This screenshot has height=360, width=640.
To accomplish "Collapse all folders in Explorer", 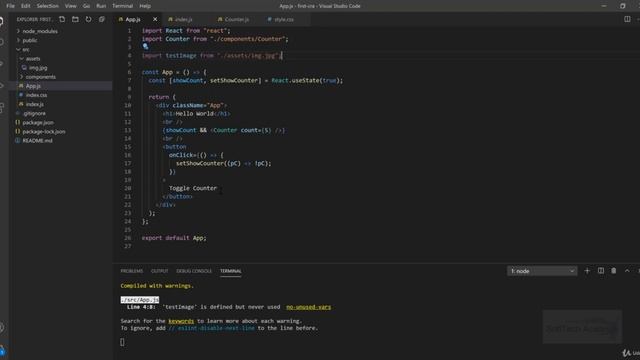I will coord(102,19).
